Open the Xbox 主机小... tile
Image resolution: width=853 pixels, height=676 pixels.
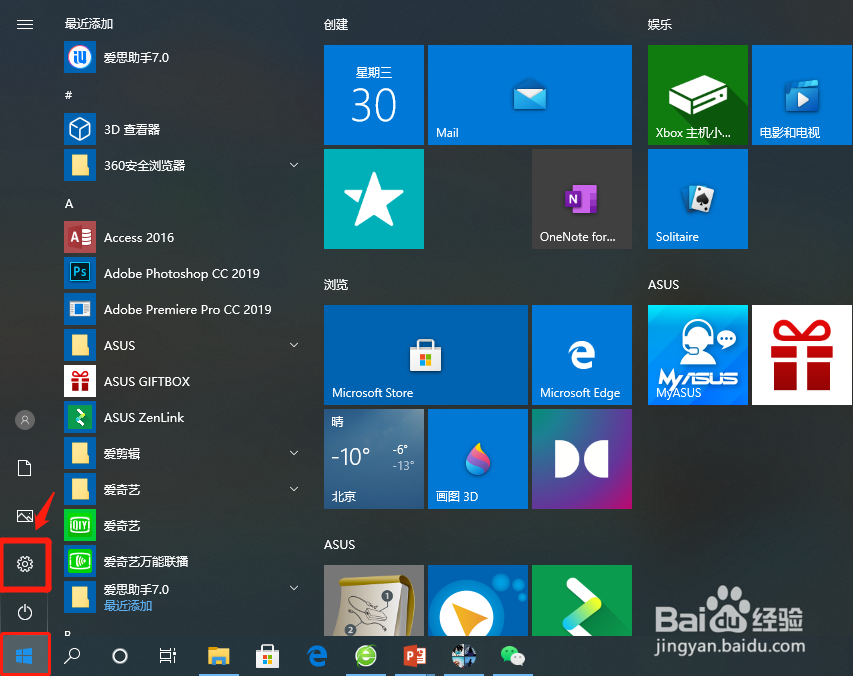[x=698, y=95]
